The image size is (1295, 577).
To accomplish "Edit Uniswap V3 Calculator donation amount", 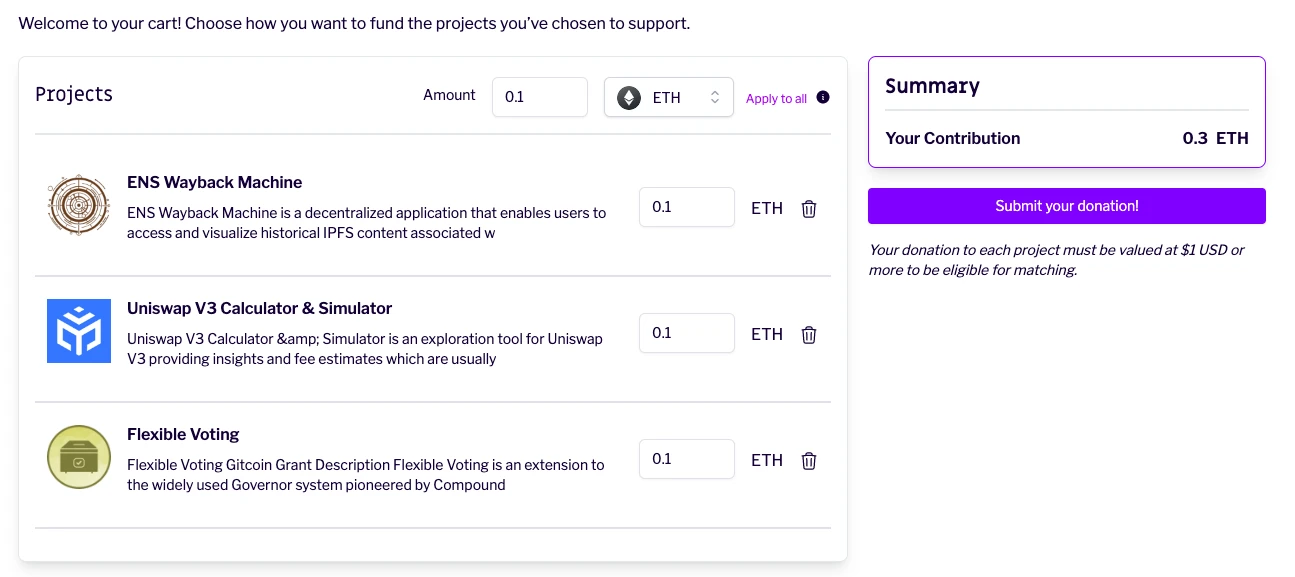I will tap(686, 333).
